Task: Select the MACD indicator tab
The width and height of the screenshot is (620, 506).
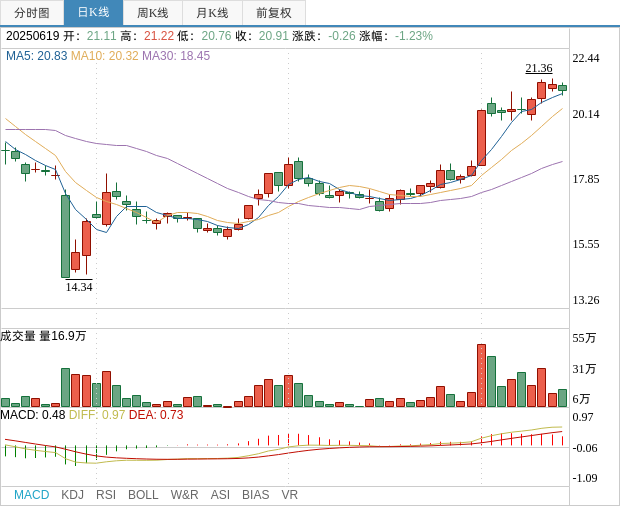Action: click(x=31, y=495)
